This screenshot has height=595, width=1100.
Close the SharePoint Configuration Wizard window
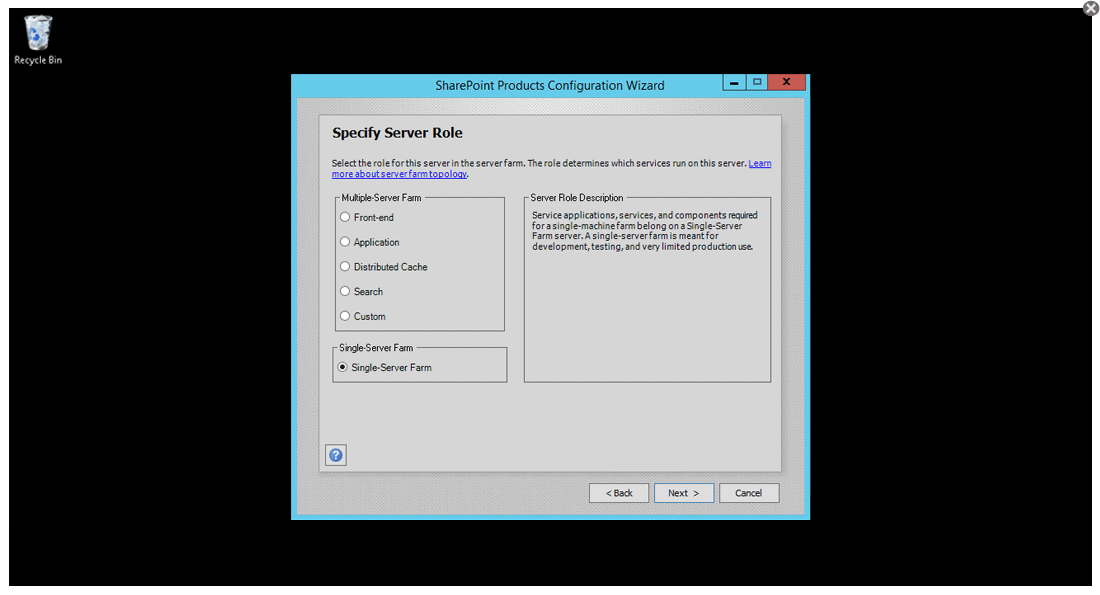[x=786, y=82]
